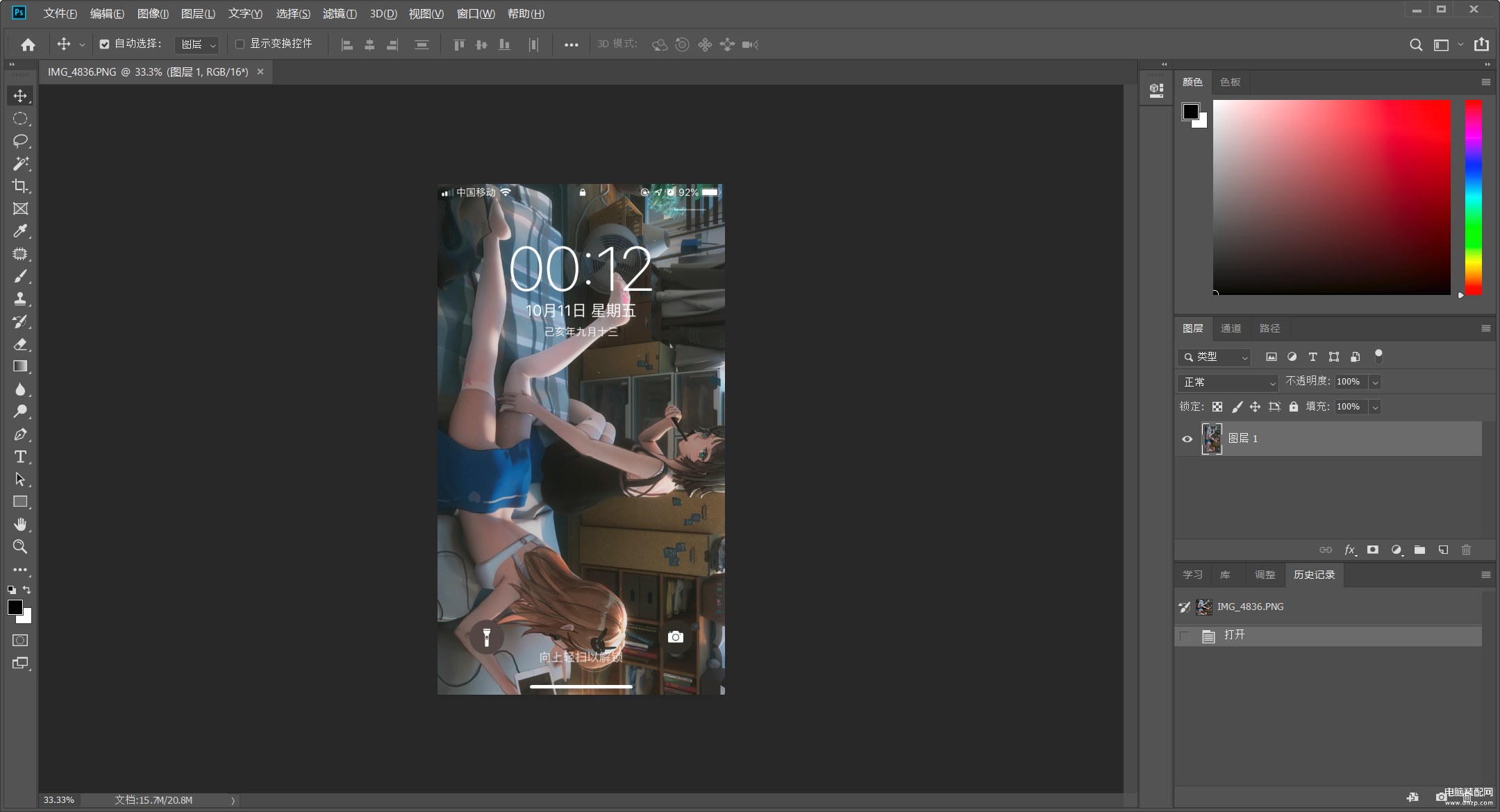Create a new layer with the icon
The height and width of the screenshot is (812, 1500).
click(x=1443, y=550)
